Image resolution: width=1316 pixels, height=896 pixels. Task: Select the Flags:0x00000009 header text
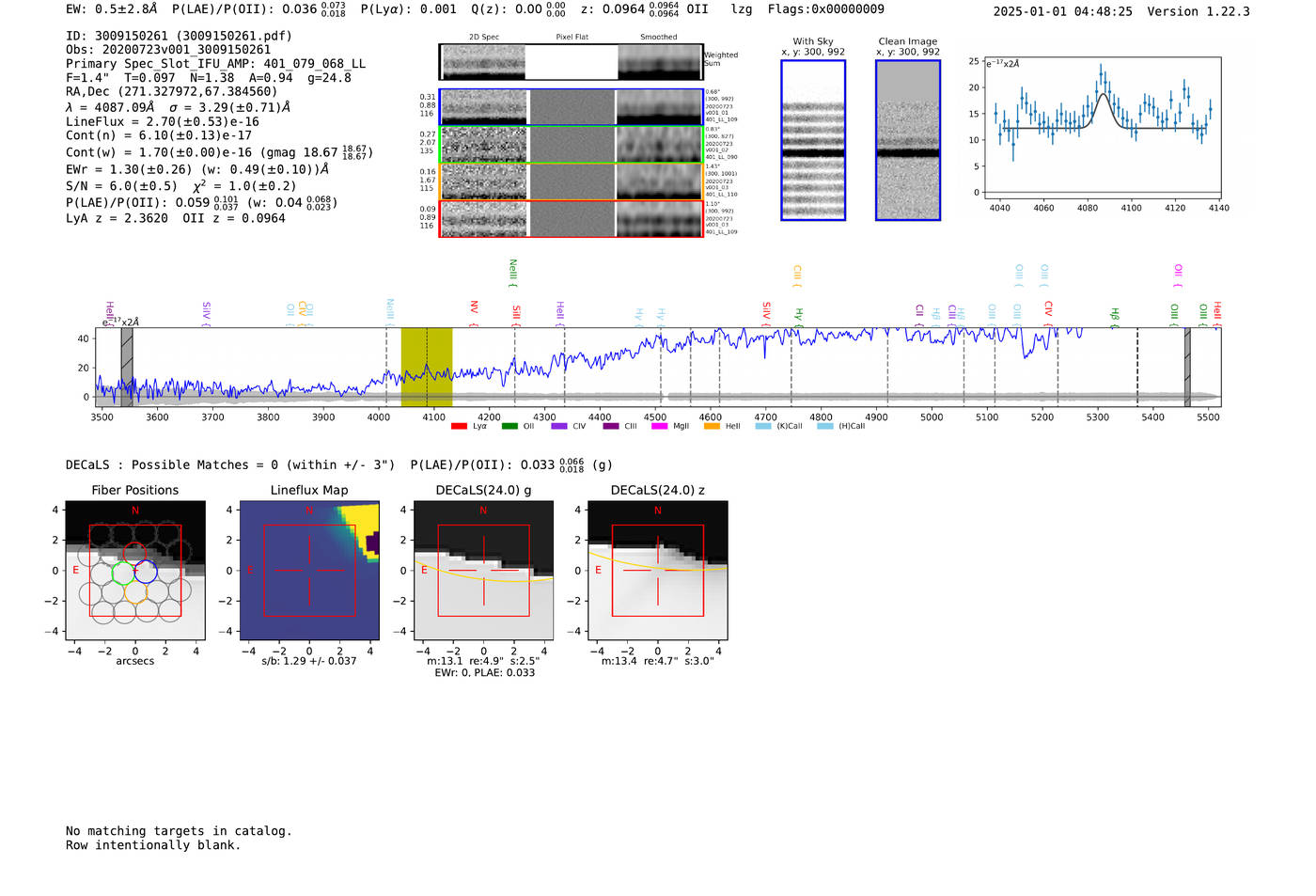(826, 9)
